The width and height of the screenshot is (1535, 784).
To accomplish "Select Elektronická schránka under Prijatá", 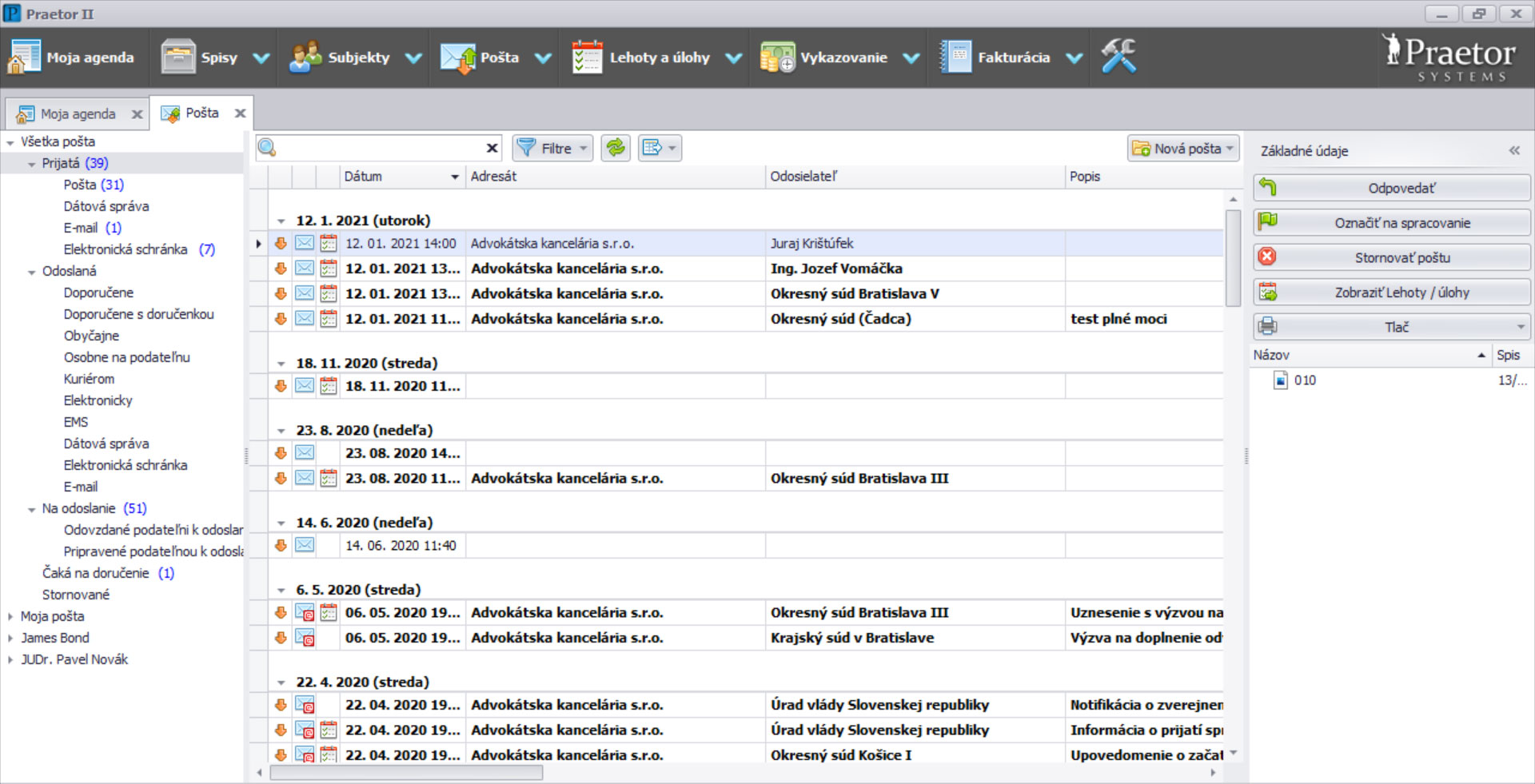I will click(x=126, y=249).
